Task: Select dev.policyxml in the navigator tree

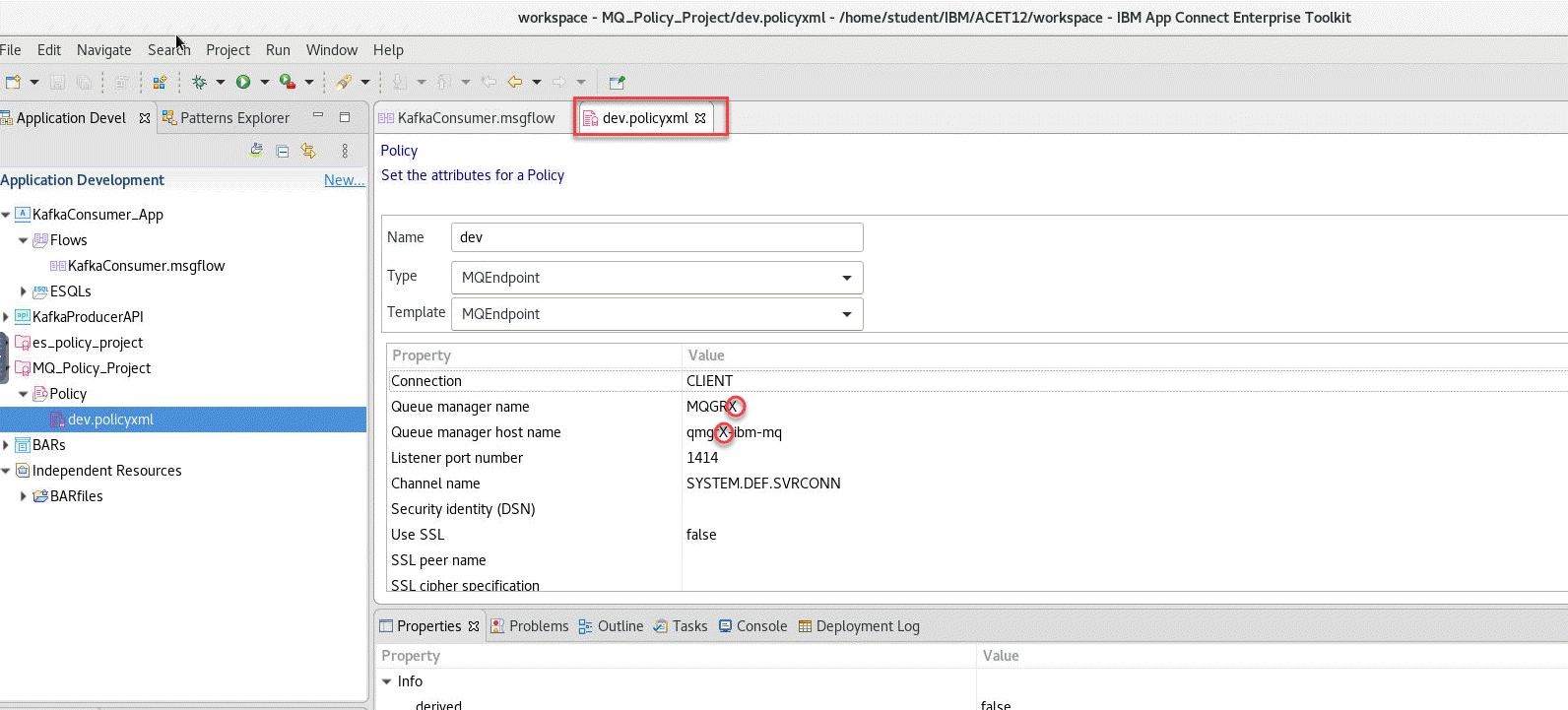Action: coord(110,420)
